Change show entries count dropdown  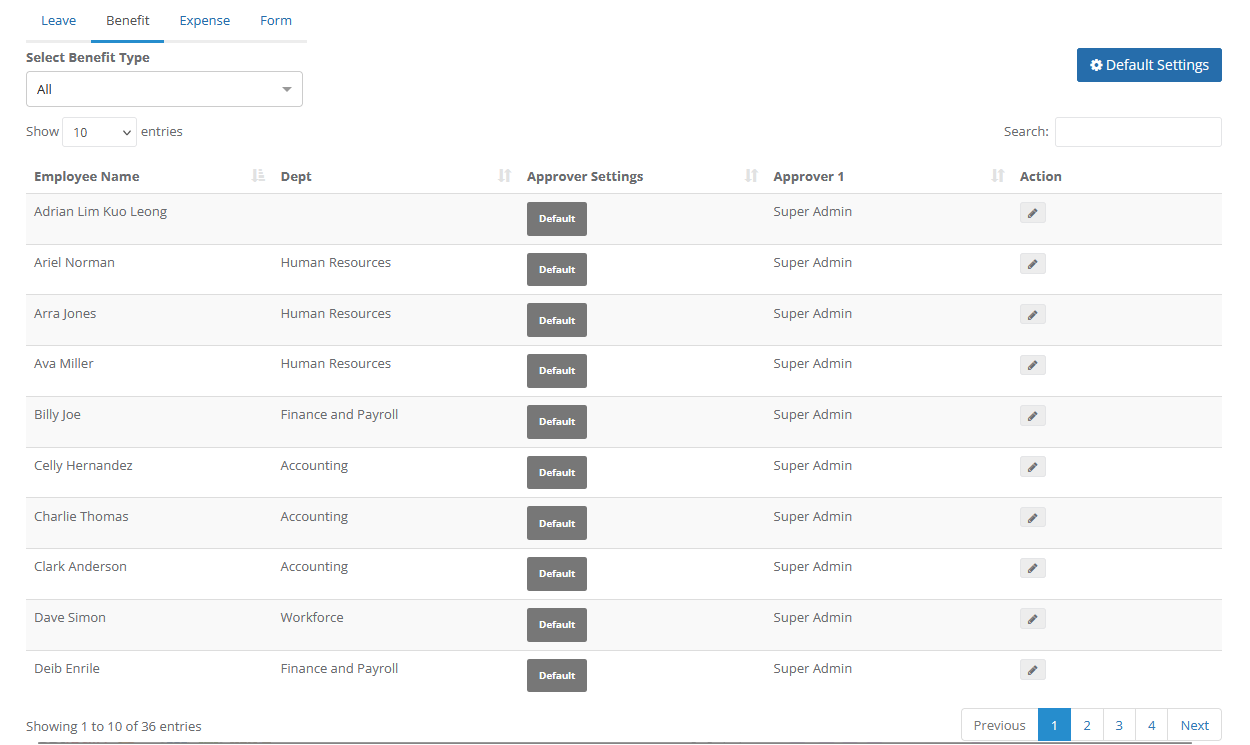[x=99, y=132]
